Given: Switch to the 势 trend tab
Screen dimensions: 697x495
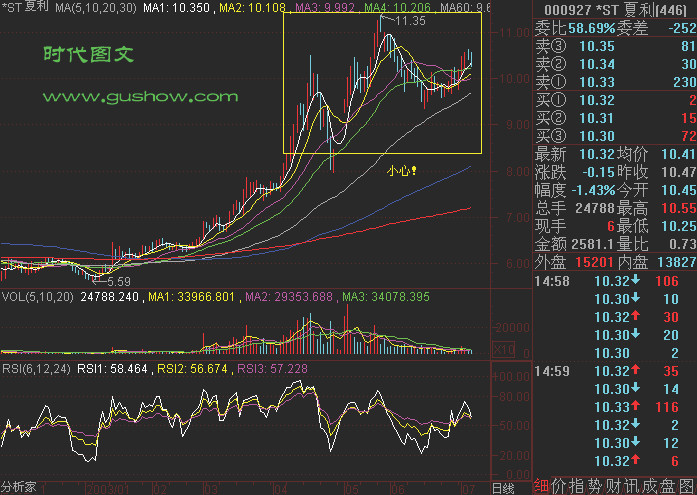Looking at the screenshot, I should (596, 487).
